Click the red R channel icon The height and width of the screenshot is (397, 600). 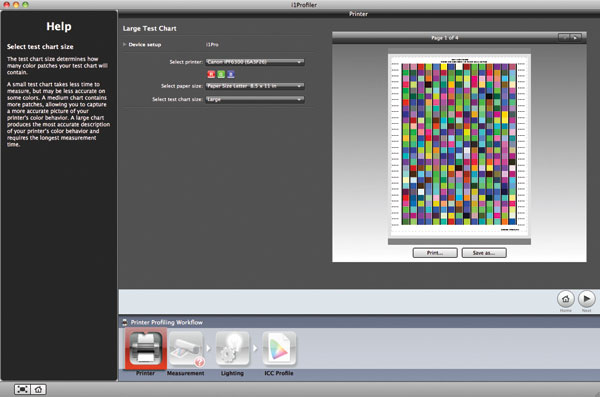coord(211,74)
